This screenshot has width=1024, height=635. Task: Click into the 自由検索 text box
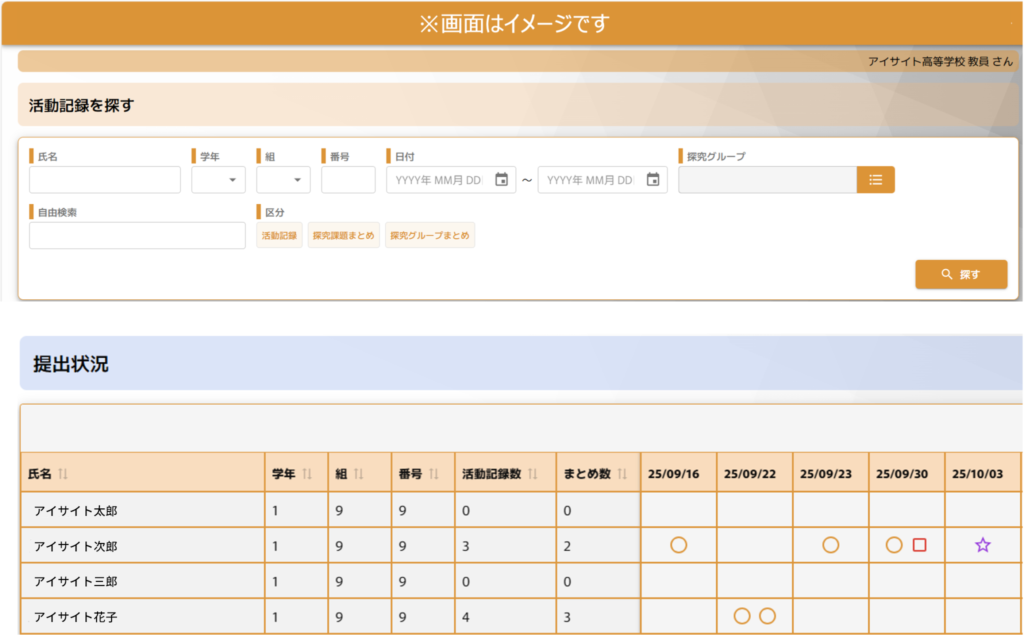(137, 236)
